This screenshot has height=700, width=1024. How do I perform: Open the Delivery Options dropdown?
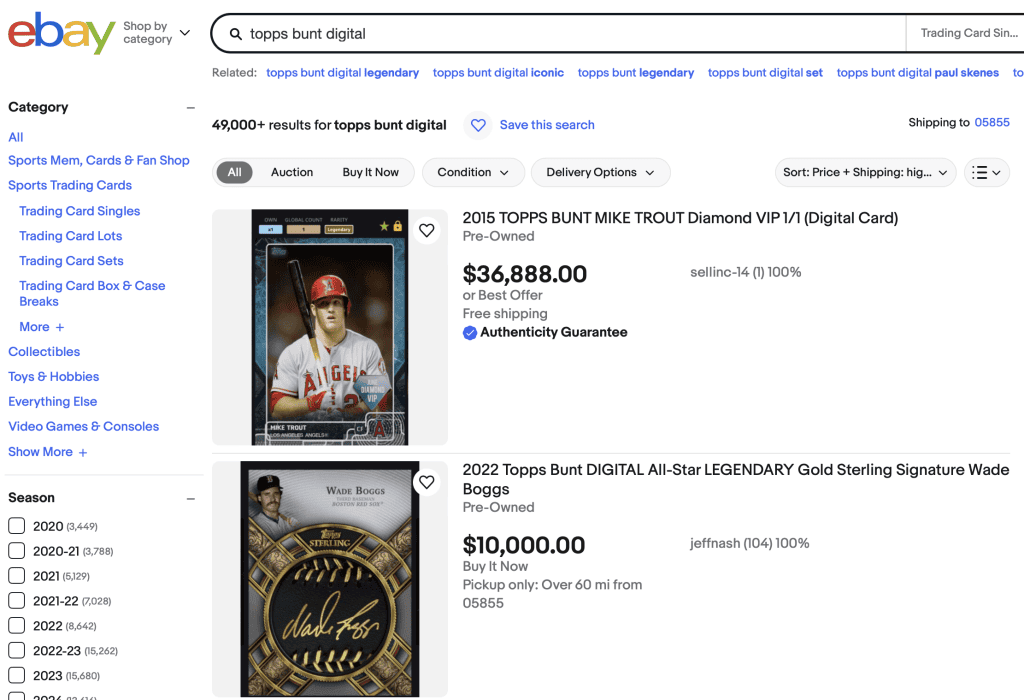tap(600, 172)
